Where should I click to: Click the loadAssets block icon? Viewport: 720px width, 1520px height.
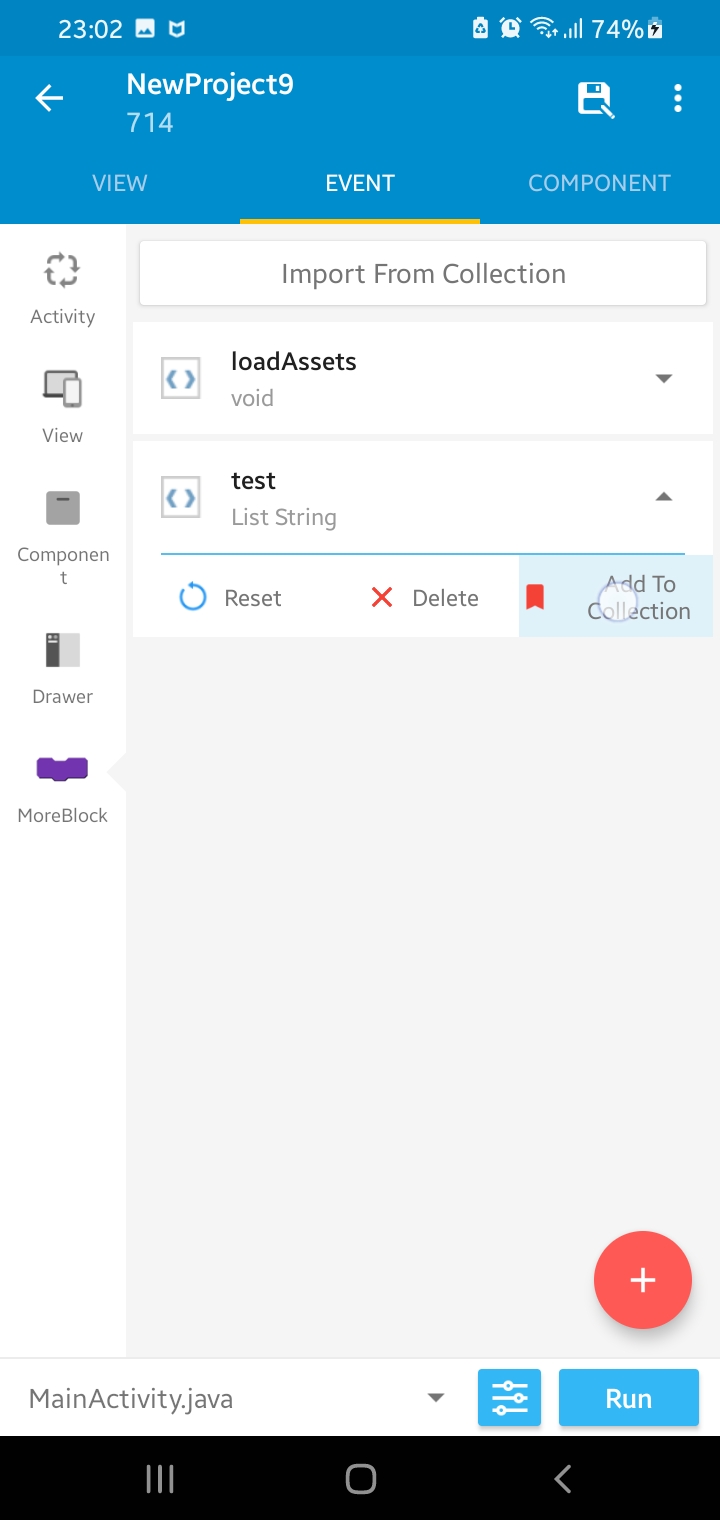pyautogui.click(x=180, y=378)
